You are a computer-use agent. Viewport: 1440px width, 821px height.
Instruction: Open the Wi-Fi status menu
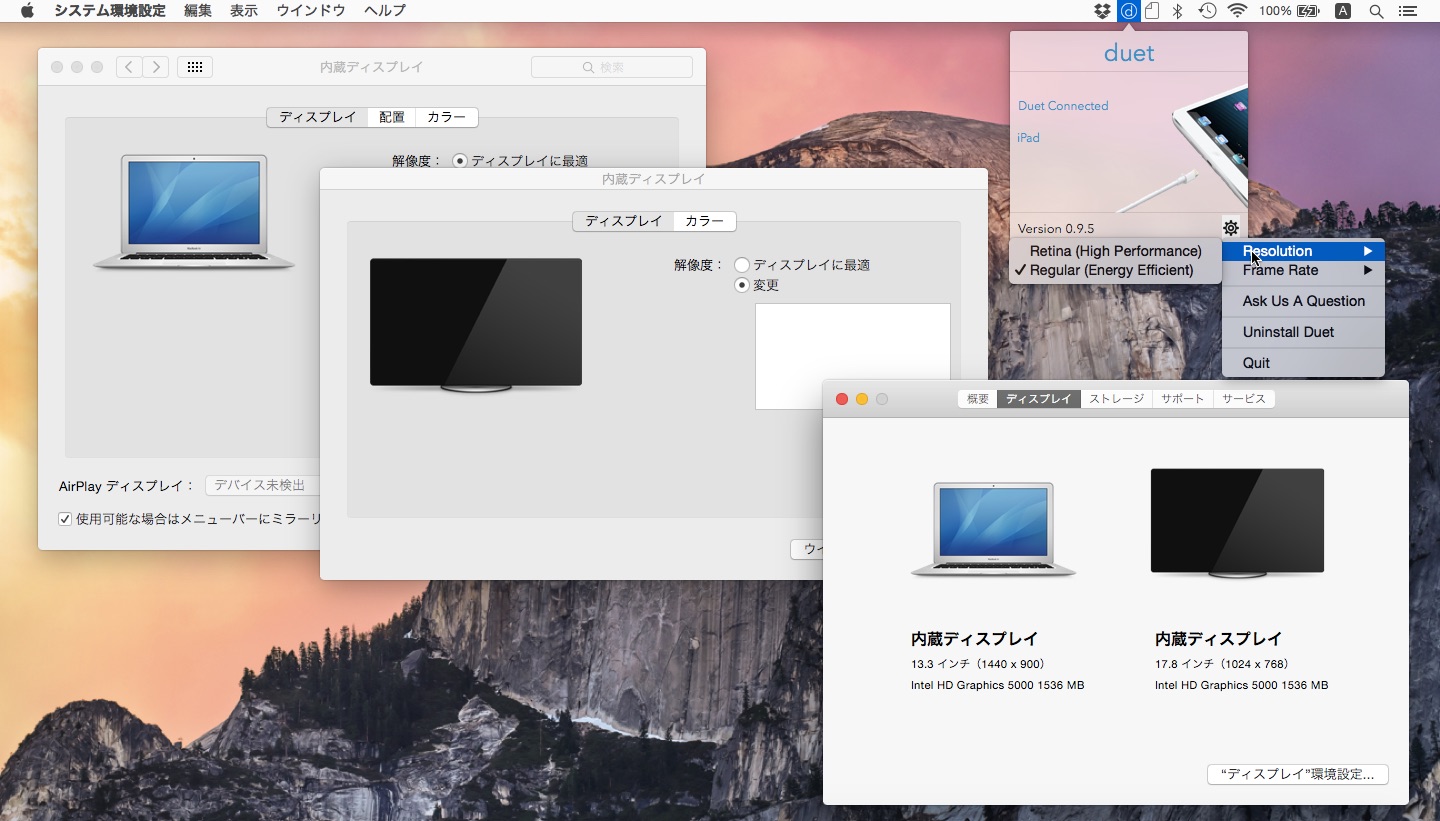click(1238, 11)
